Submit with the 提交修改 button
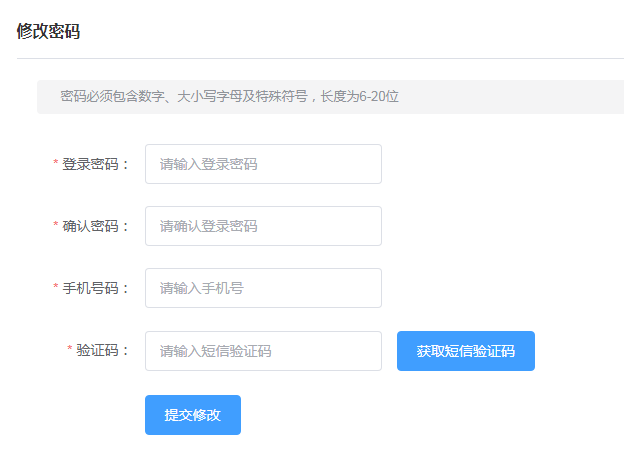The width and height of the screenshot is (624, 464). pyautogui.click(x=193, y=415)
